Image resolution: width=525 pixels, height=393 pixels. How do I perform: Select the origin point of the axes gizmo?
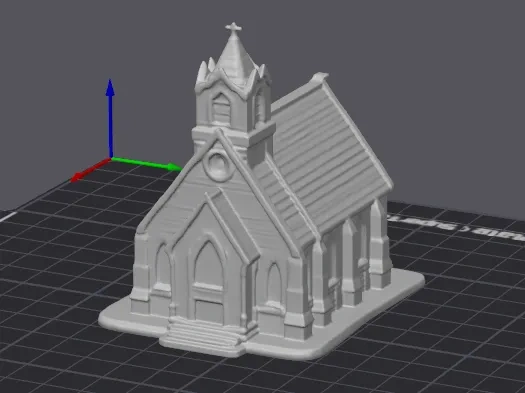click(111, 159)
